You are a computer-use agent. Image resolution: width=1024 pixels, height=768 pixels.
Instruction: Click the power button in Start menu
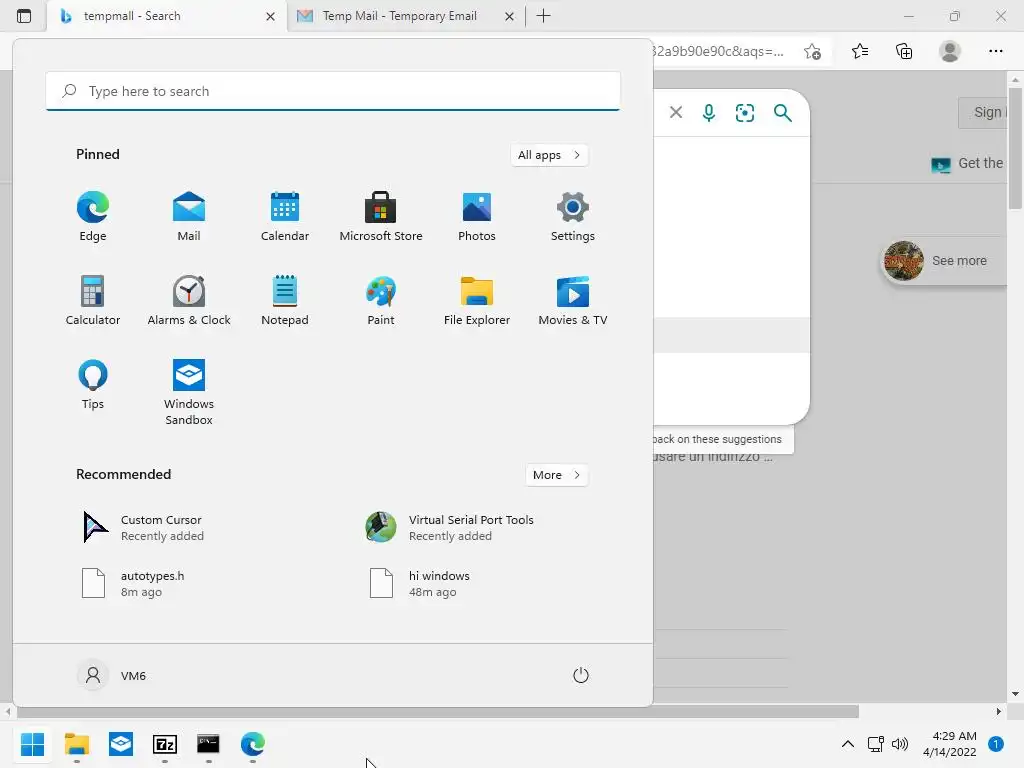pyautogui.click(x=581, y=675)
